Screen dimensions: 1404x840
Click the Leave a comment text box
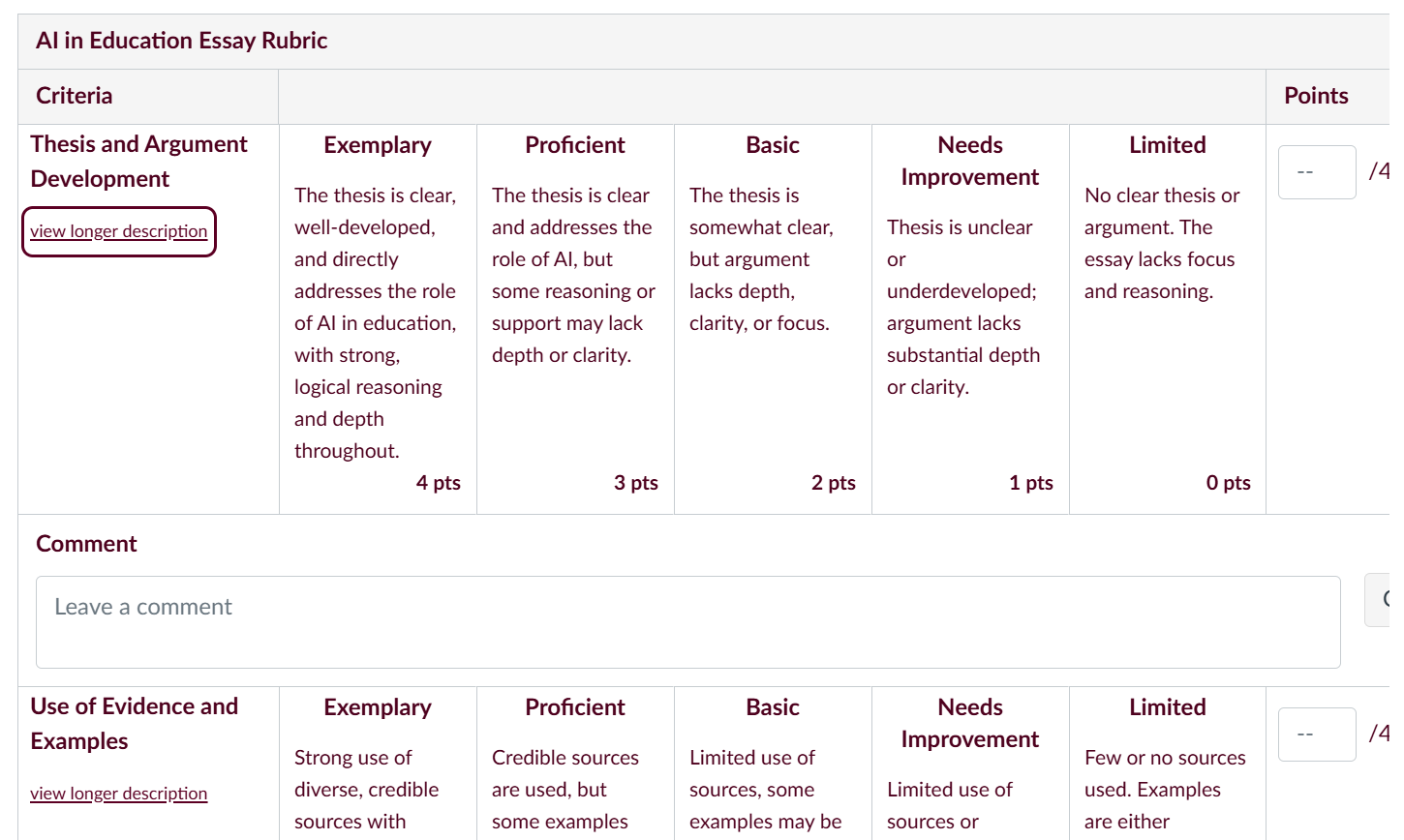(x=687, y=622)
